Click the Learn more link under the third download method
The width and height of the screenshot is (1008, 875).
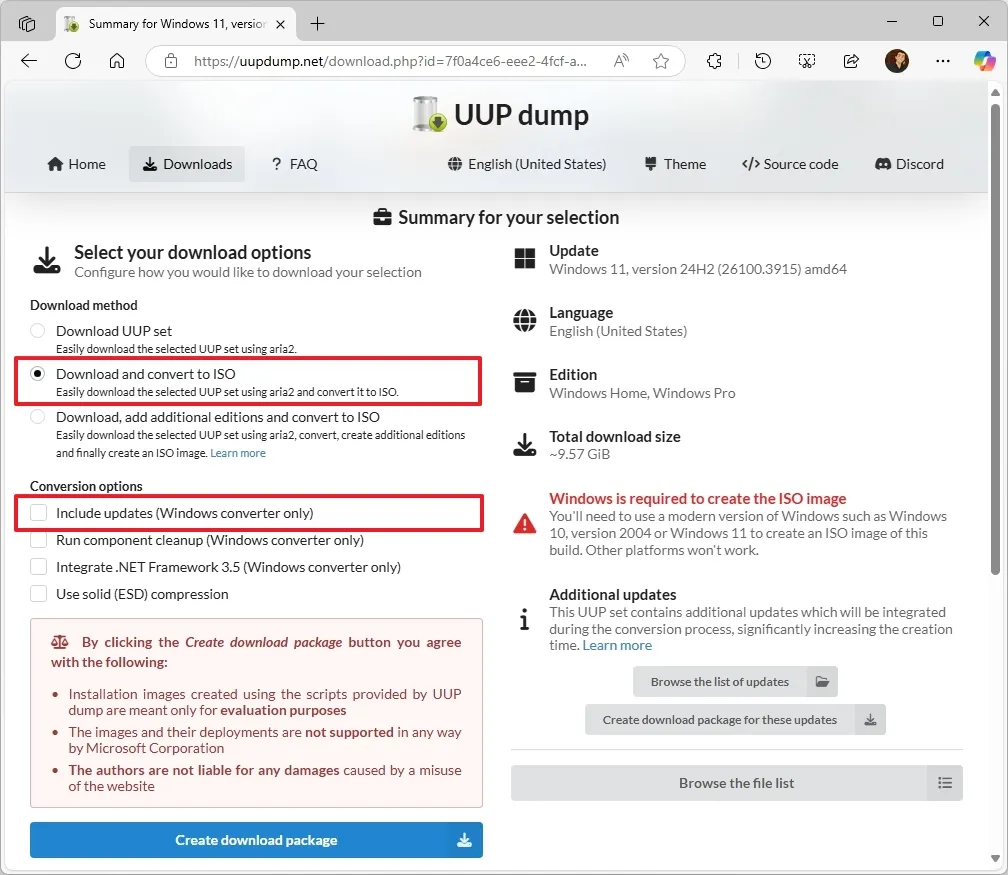238,452
